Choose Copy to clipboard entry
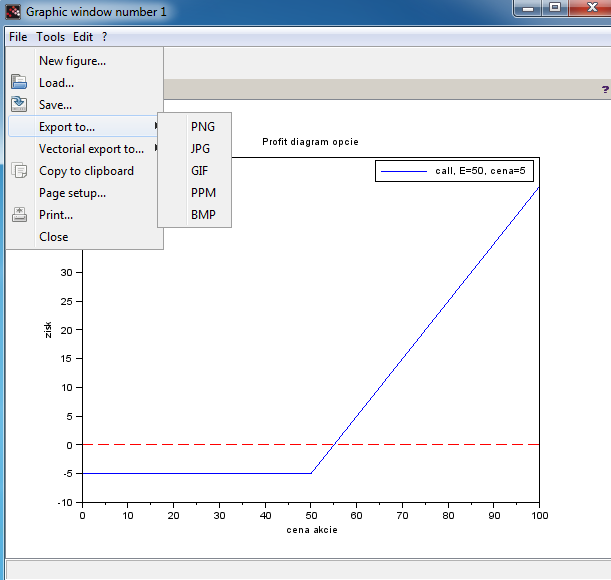This screenshot has height=580, width=611. pyautogui.click(x=85, y=171)
